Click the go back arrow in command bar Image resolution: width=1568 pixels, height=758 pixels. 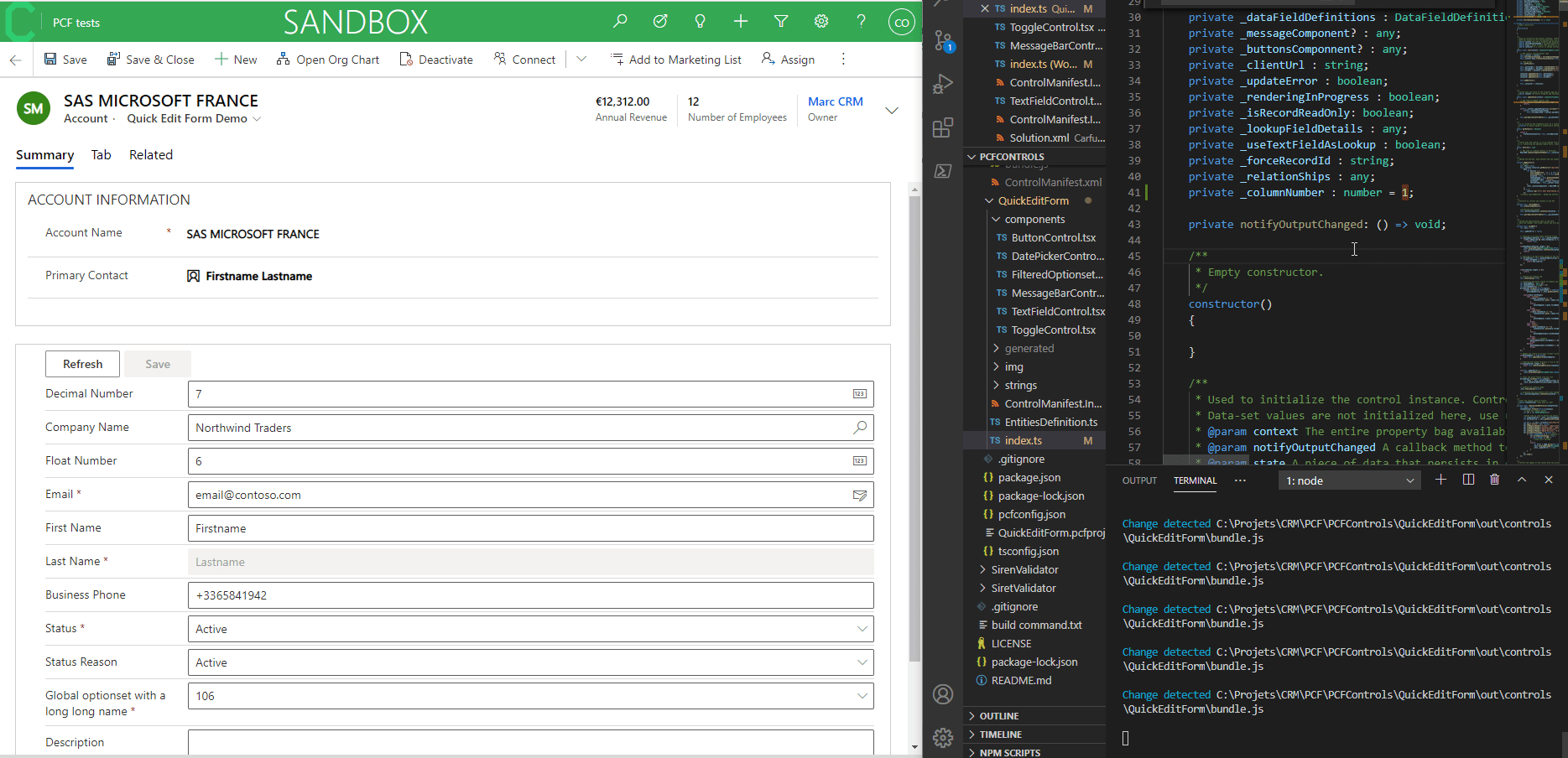click(15, 60)
